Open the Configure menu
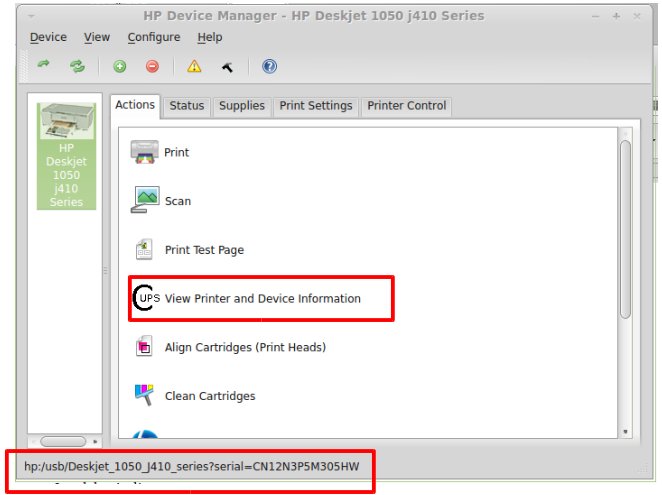The width and height of the screenshot is (662, 495). click(x=154, y=37)
